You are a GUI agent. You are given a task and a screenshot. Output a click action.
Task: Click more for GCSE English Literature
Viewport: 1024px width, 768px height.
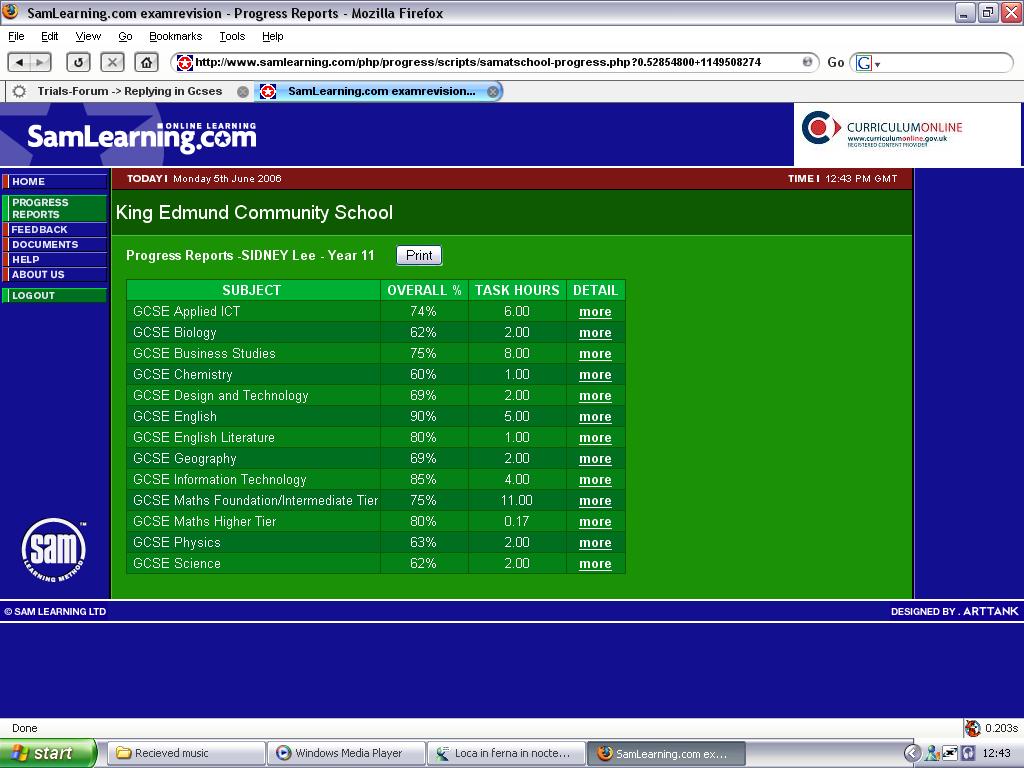595,438
